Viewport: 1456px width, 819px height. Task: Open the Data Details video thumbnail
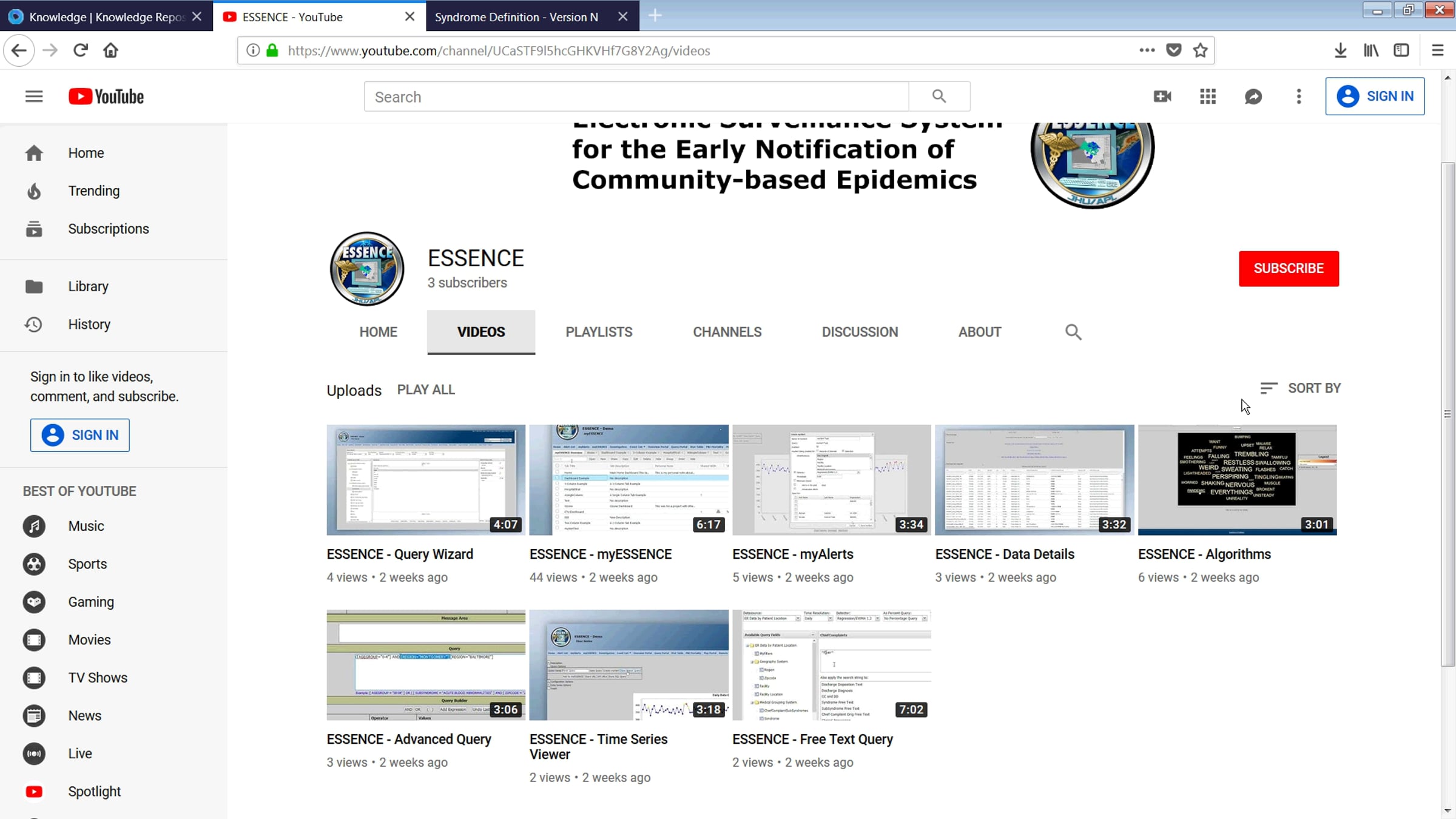(1034, 480)
